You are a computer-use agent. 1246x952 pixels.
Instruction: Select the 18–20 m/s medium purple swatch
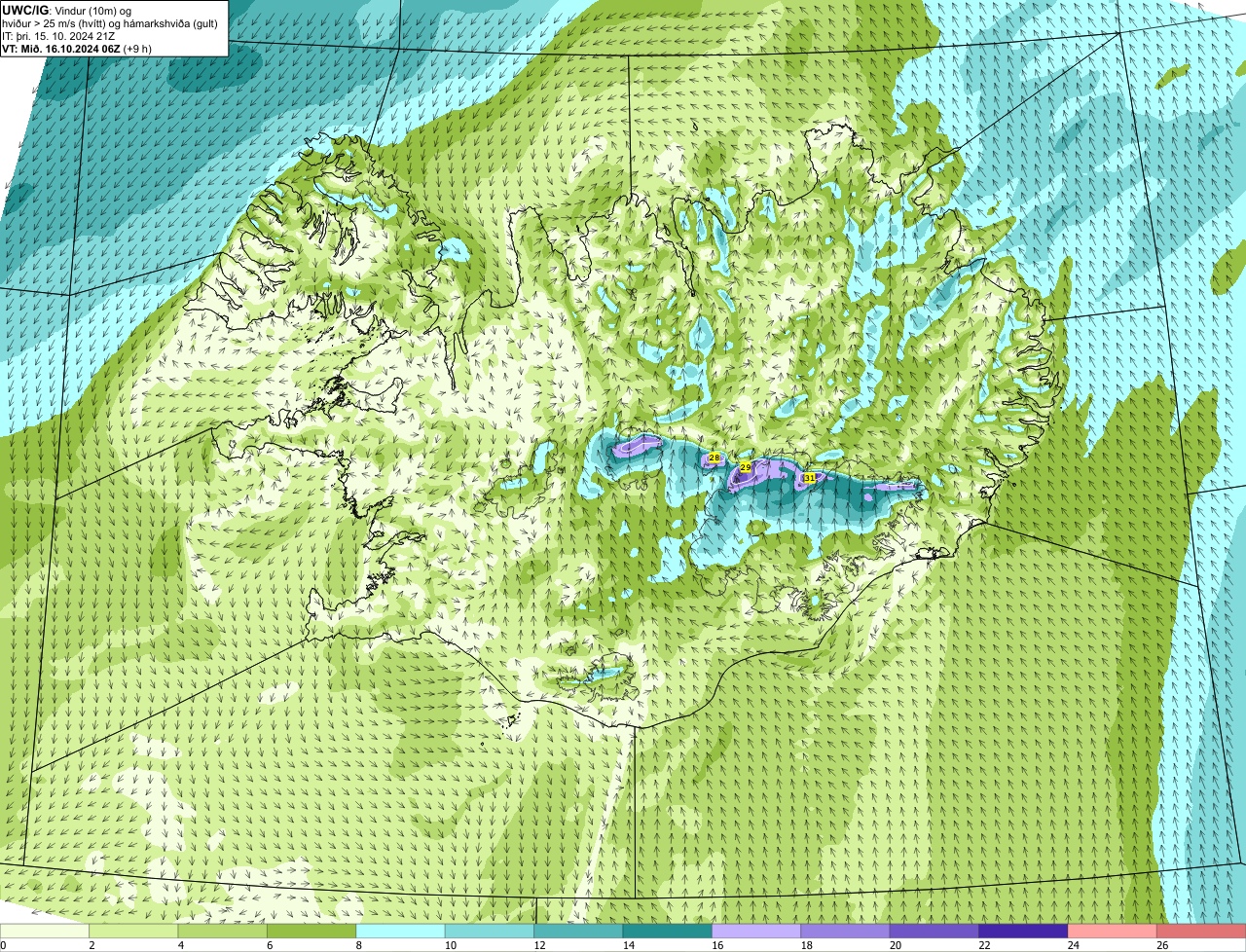pos(845,931)
